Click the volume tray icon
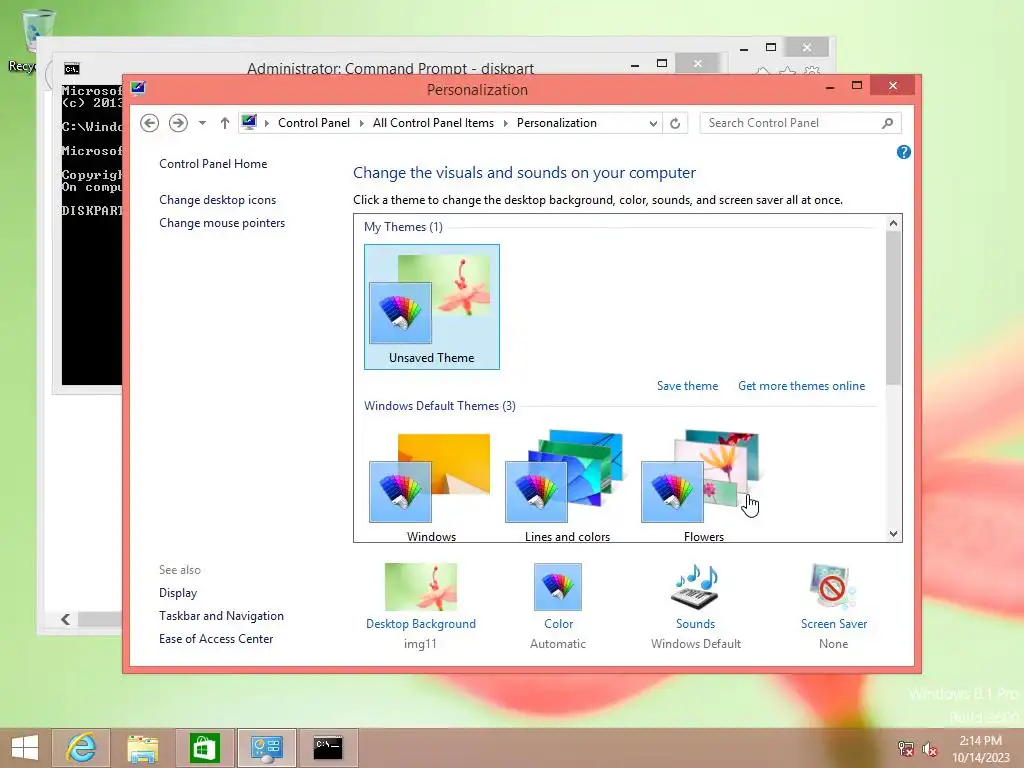The height and width of the screenshot is (768, 1024). tap(930, 749)
